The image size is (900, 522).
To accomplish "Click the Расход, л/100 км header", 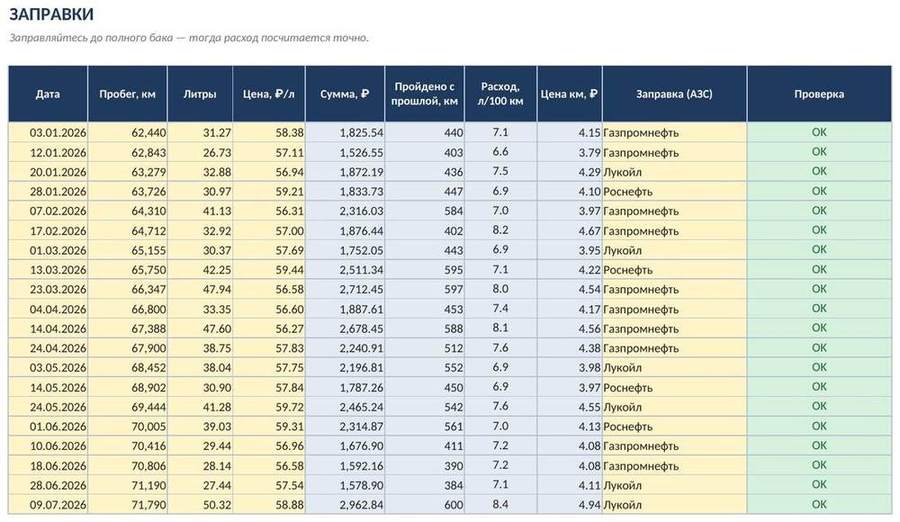I will click(x=501, y=94).
